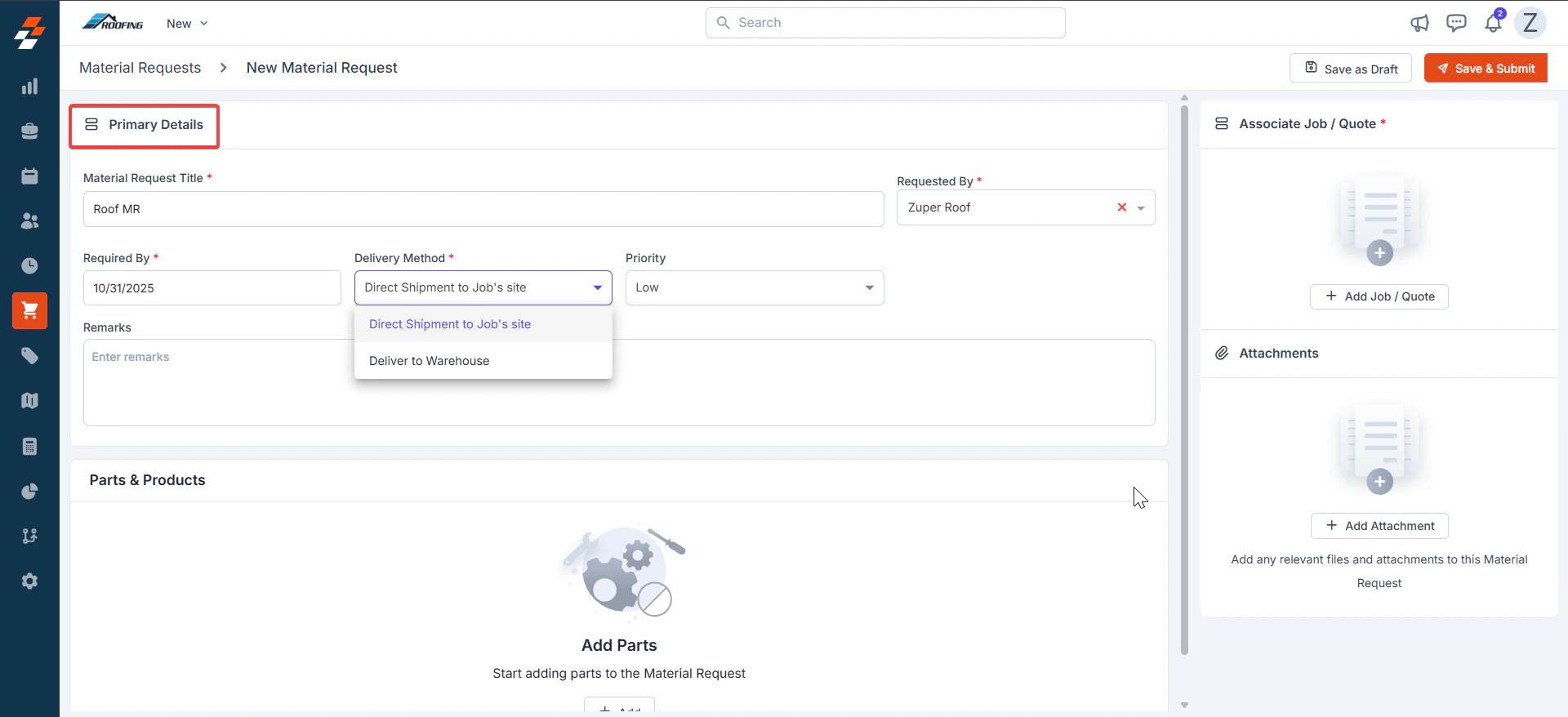1568x717 pixels.
Task: Click the Roofing company logo
Action: [113, 22]
